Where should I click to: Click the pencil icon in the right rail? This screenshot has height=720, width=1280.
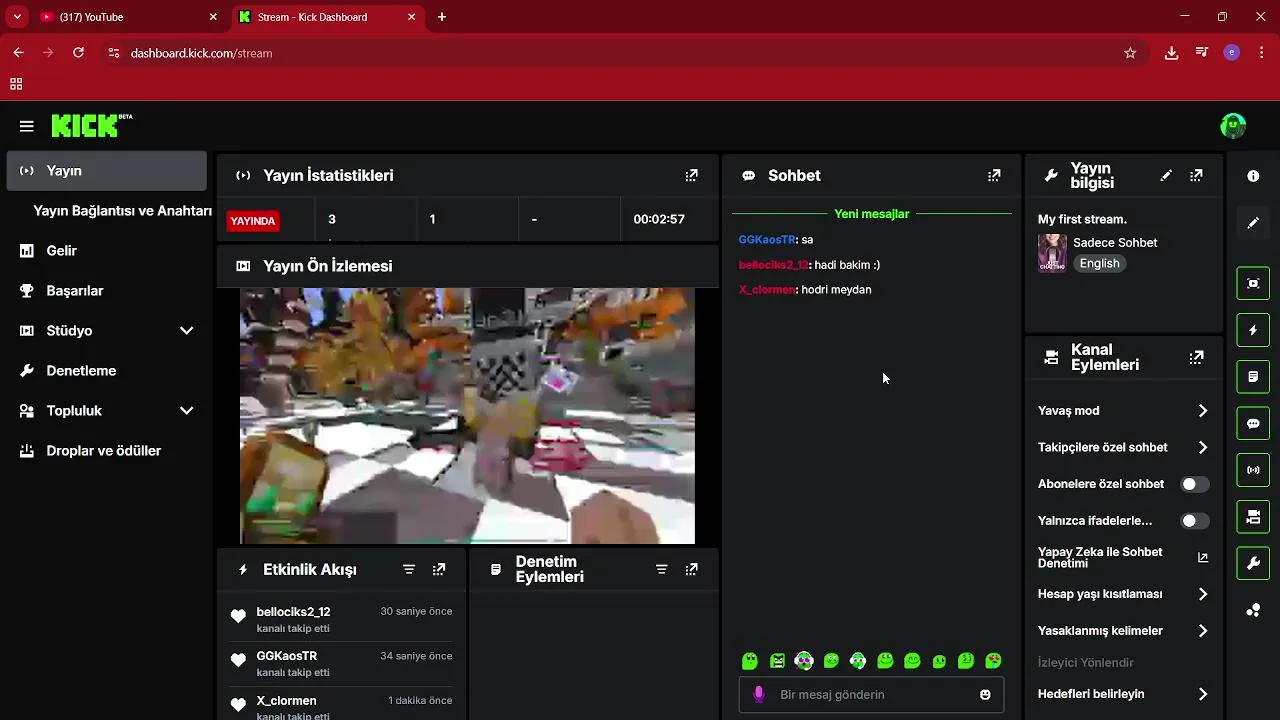[1253, 222]
